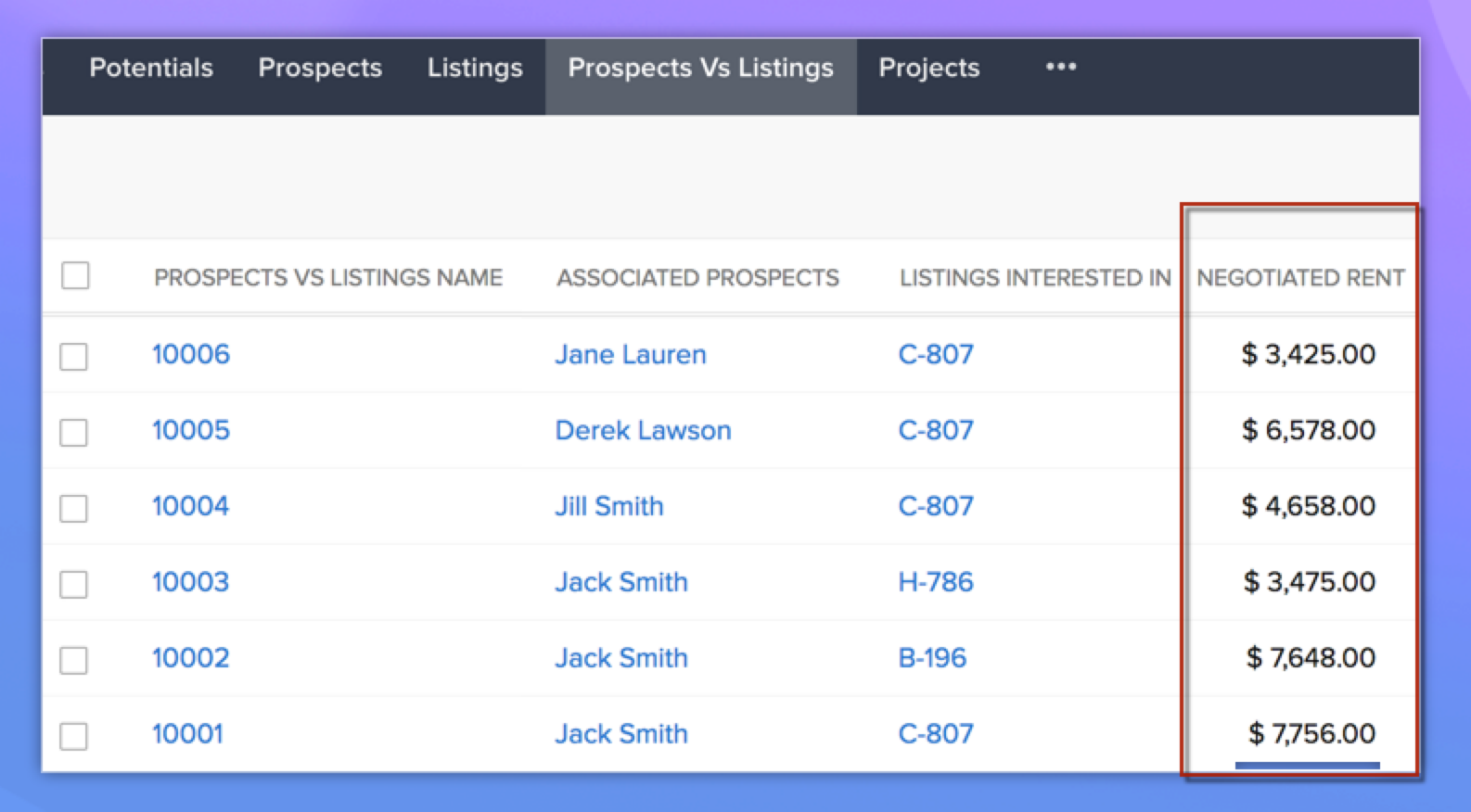
Task: Go to the Listings tab
Action: pyautogui.click(x=475, y=68)
